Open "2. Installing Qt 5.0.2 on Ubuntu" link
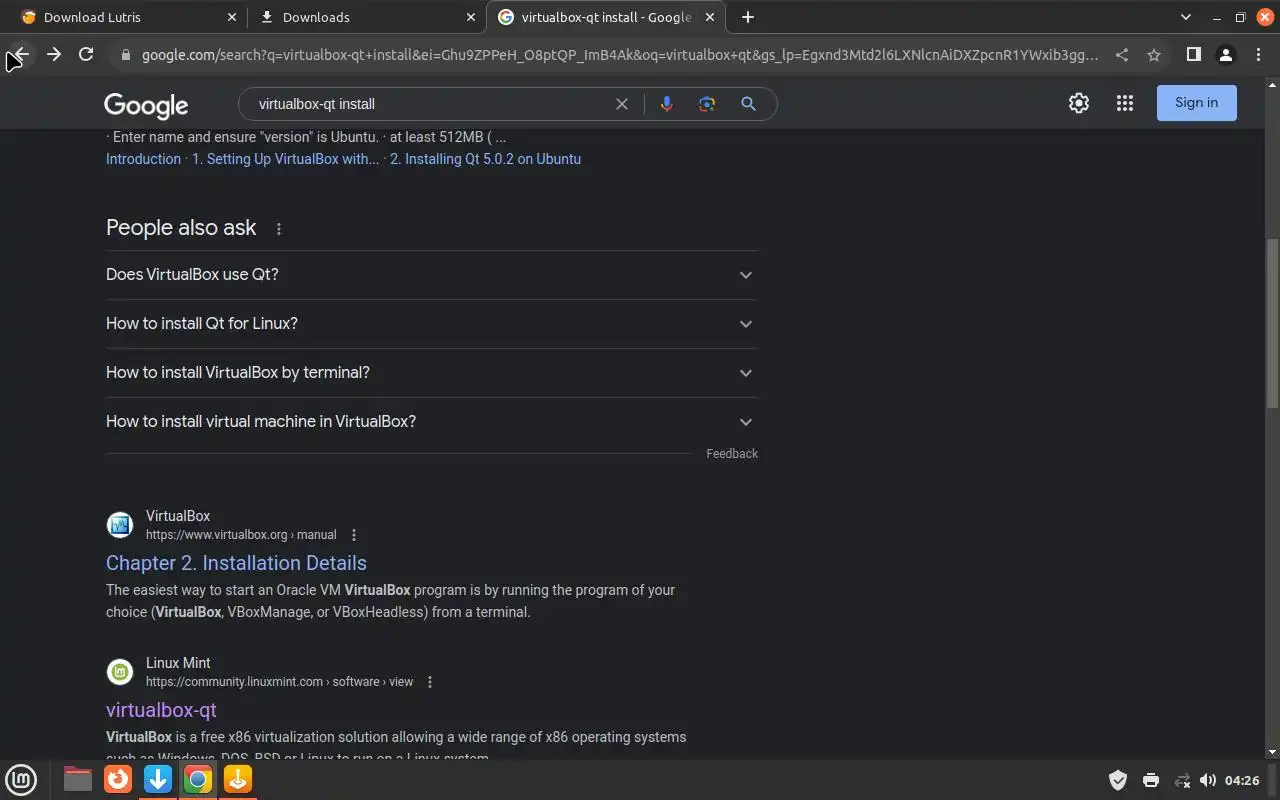This screenshot has width=1280, height=800. point(485,159)
